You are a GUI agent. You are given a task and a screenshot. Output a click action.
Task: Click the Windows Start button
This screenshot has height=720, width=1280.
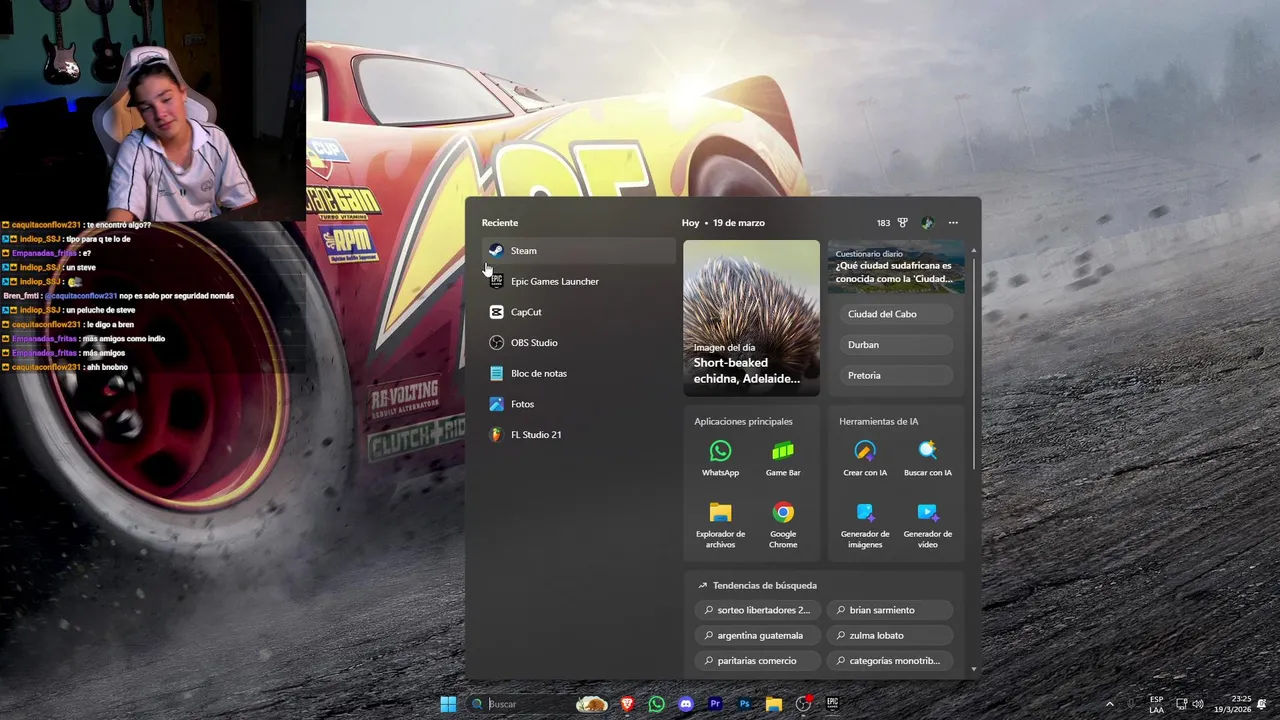(x=448, y=704)
